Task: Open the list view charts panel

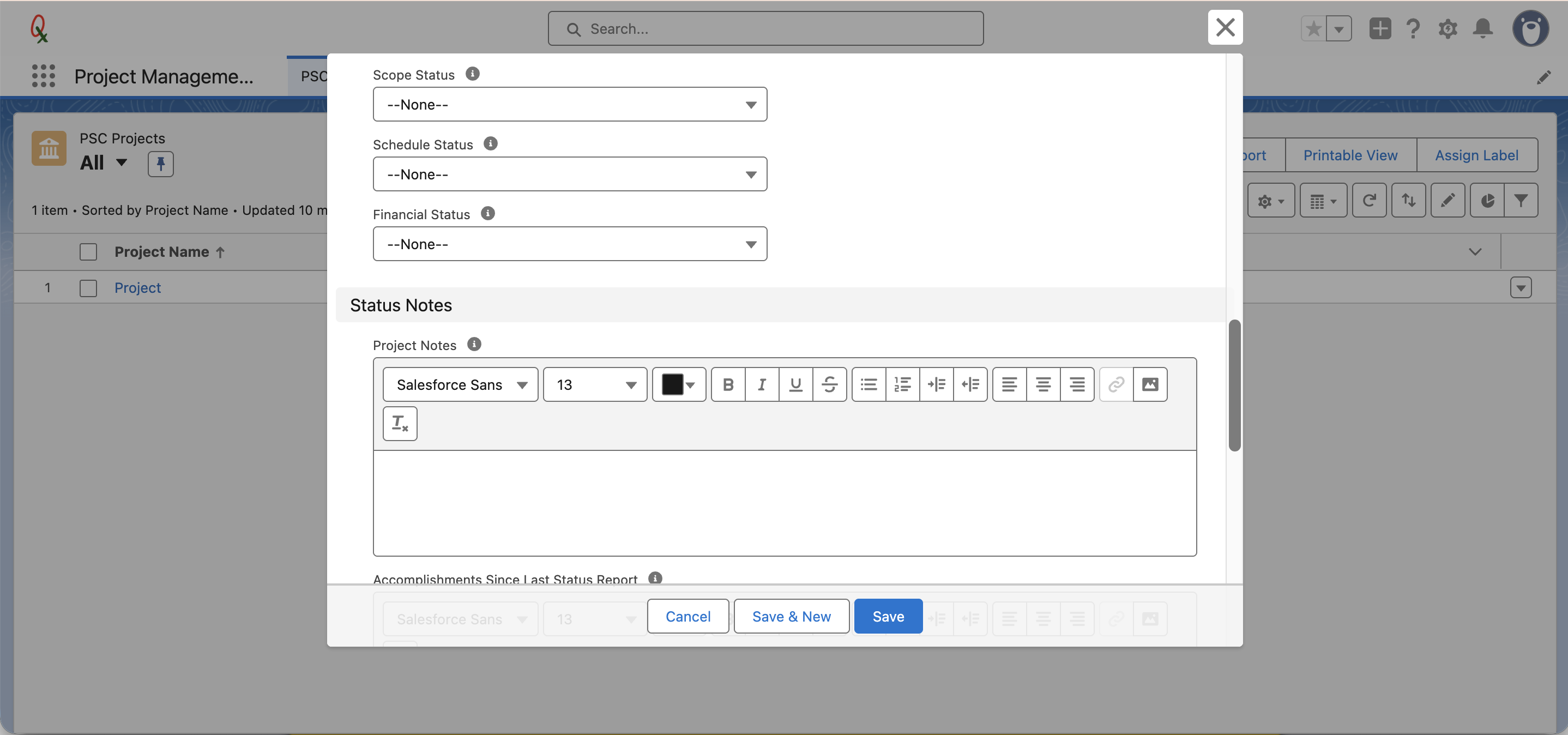Action: (1487, 200)
